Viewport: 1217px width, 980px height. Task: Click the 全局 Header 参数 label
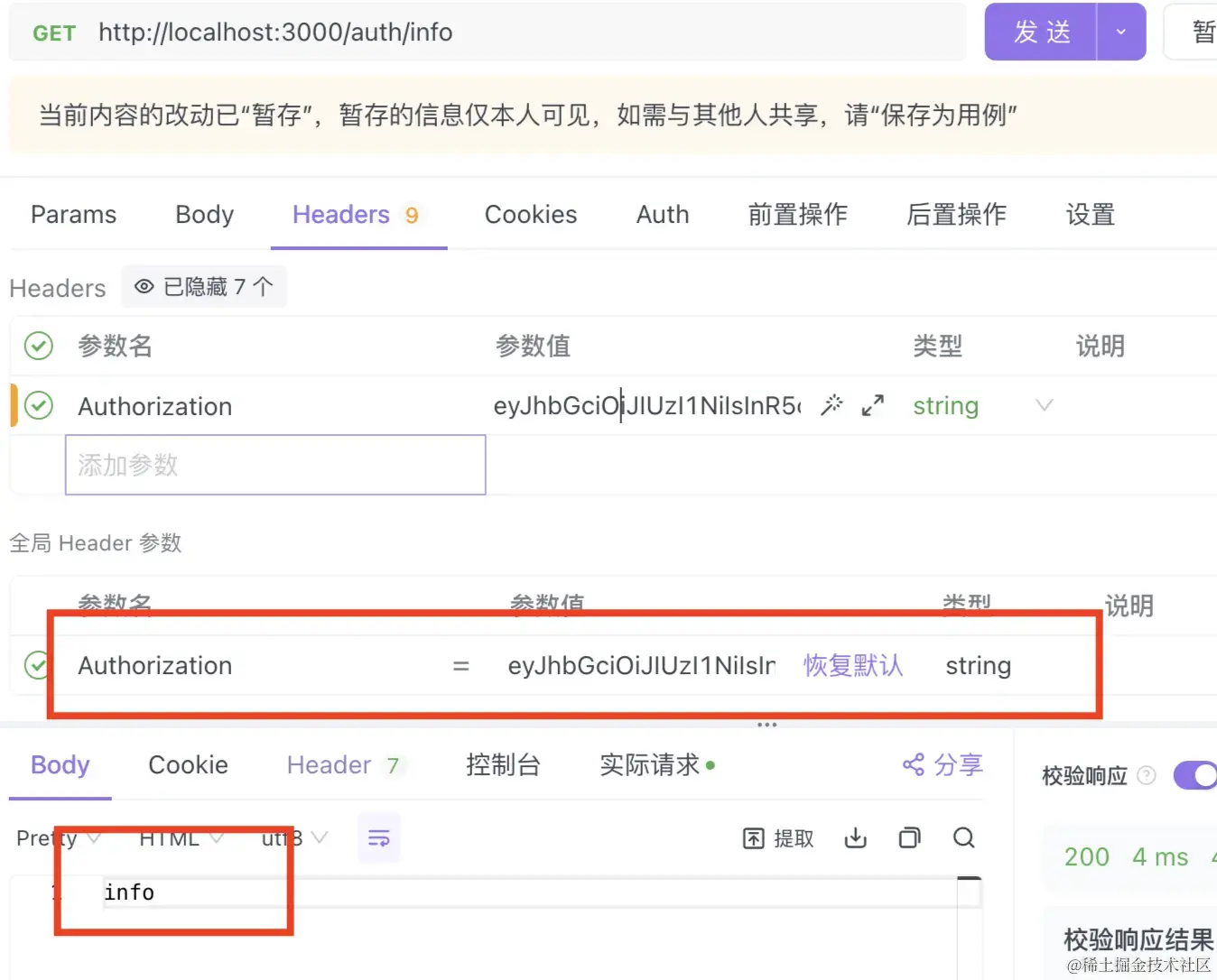coord(96,542)
